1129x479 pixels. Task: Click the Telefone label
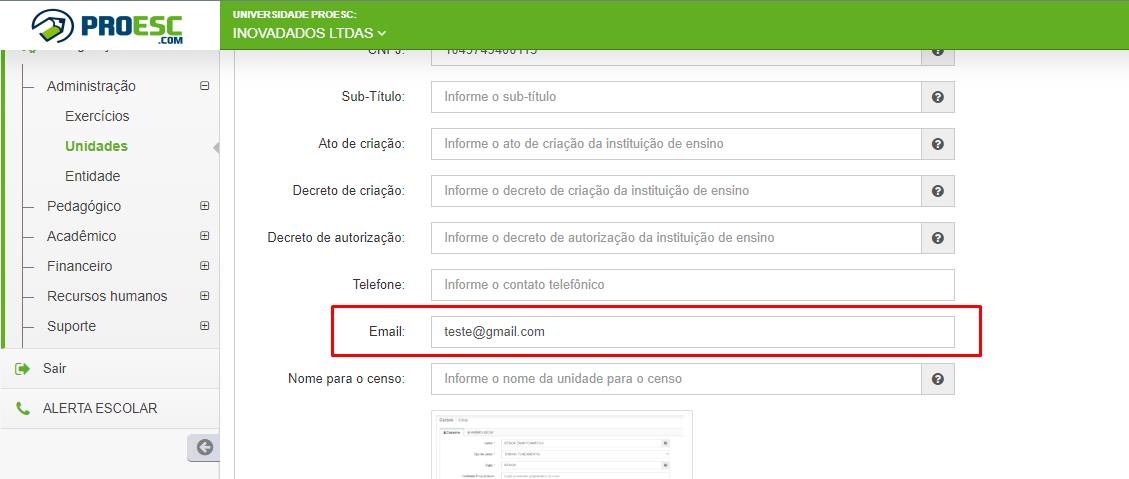click(379, 285)
